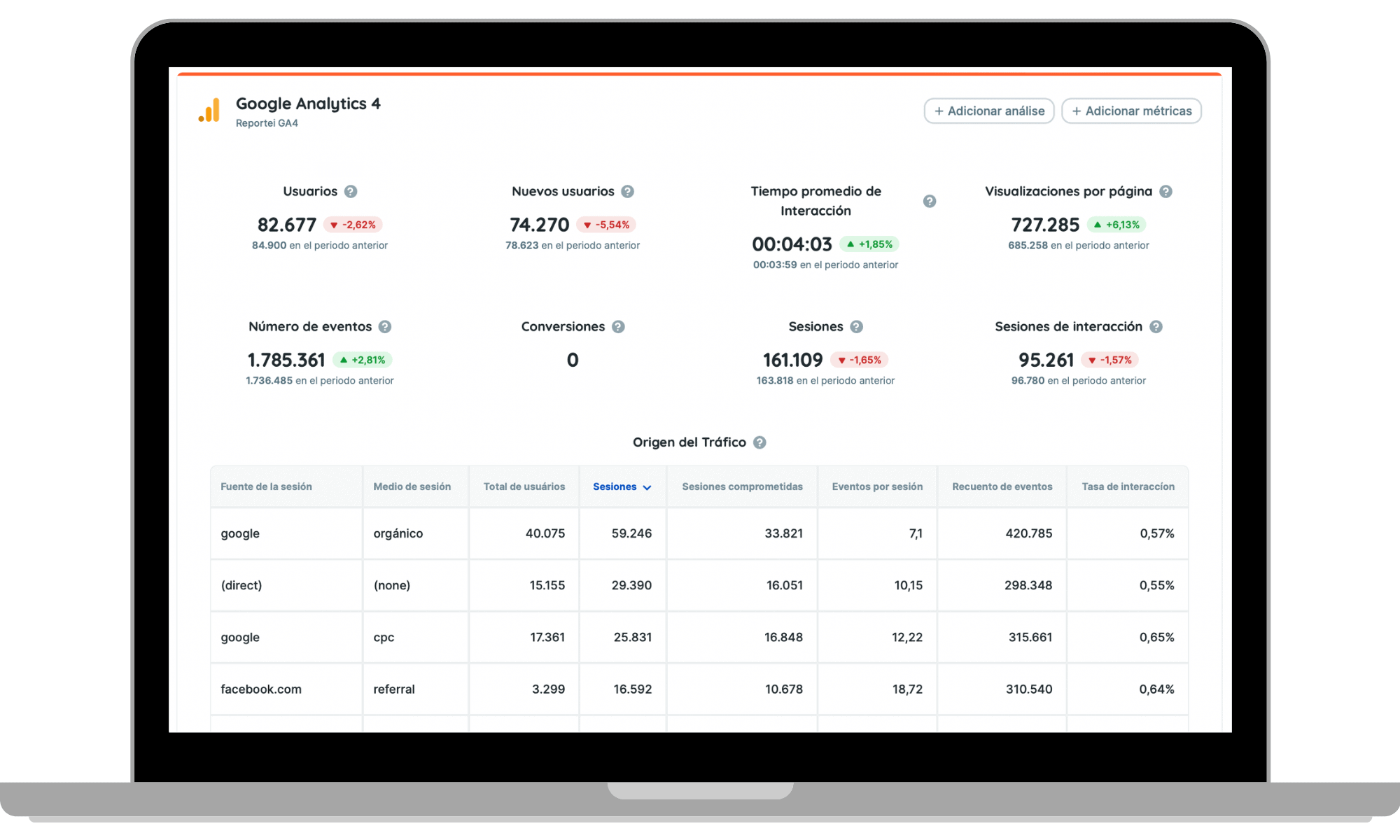Select the referral medium cell
The image size is (1400, 840).
(x=416, y=689)
